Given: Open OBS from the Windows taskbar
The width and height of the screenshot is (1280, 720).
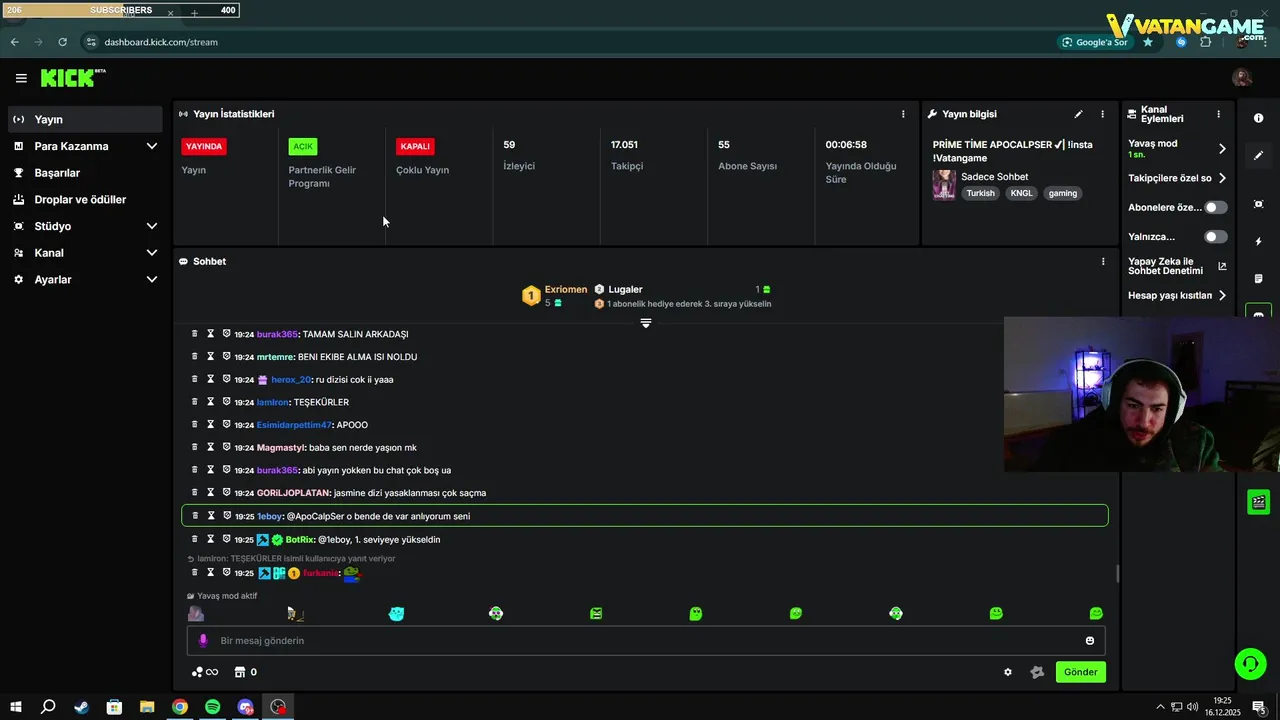Looking at the screenshot, I should tap(278, 707).
